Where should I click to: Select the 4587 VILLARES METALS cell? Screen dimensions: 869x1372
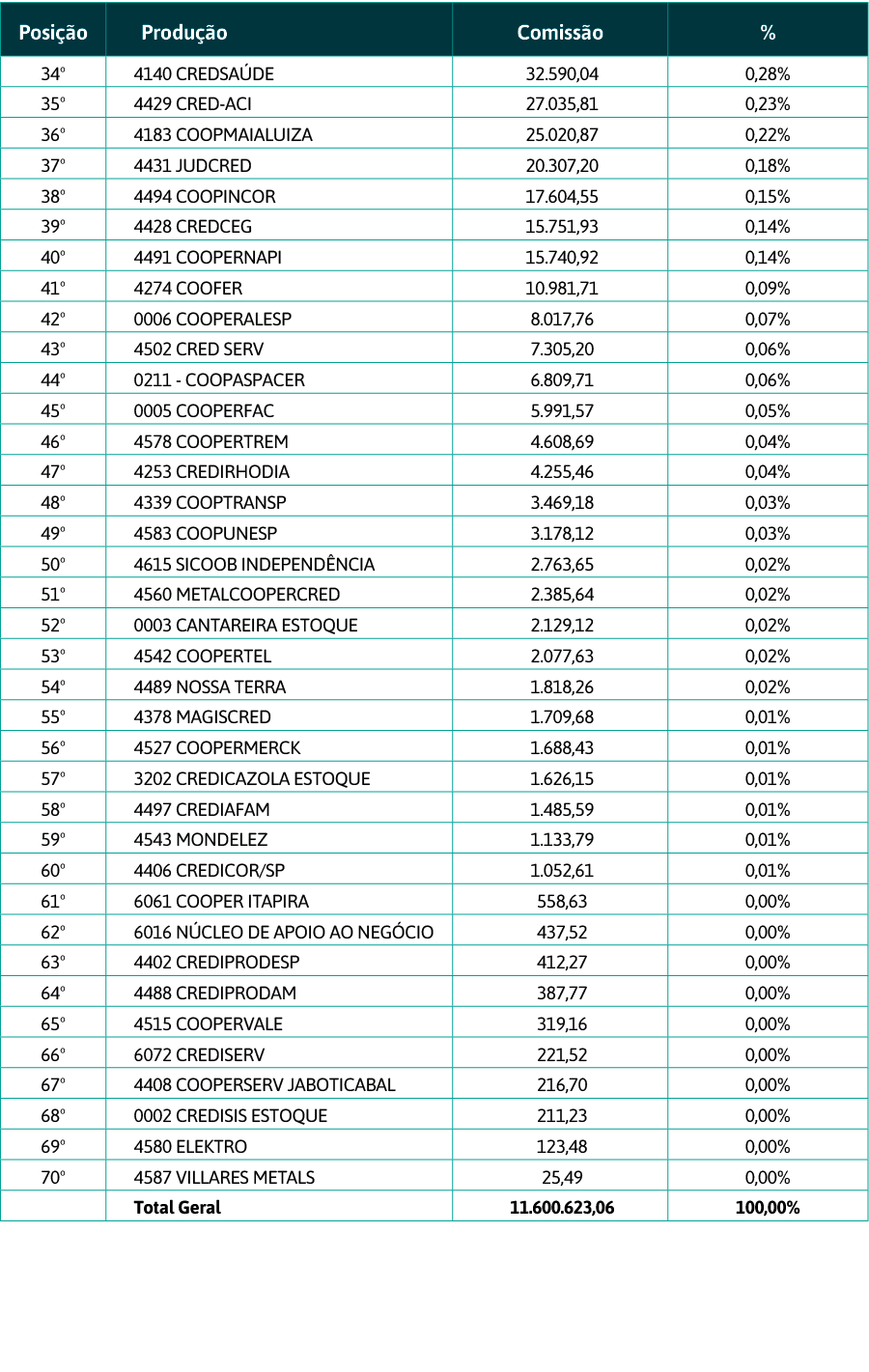pyautogui.click(x=224, y=1177)
